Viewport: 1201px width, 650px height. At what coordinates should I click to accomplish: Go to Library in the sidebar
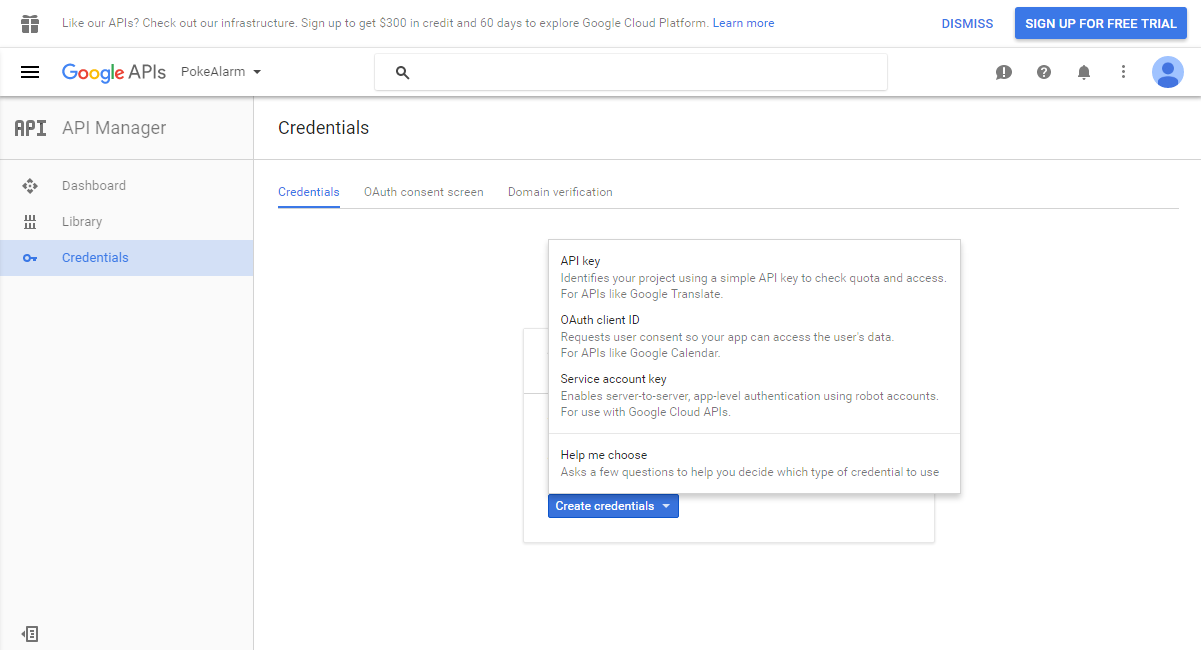point(126,222)
